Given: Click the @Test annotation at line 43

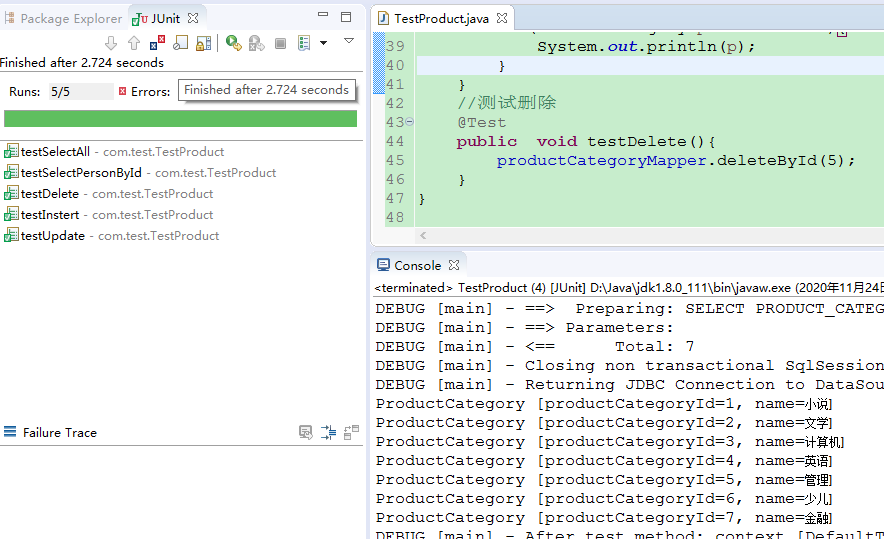Looking at the screenshot, I should coord(481,122).
